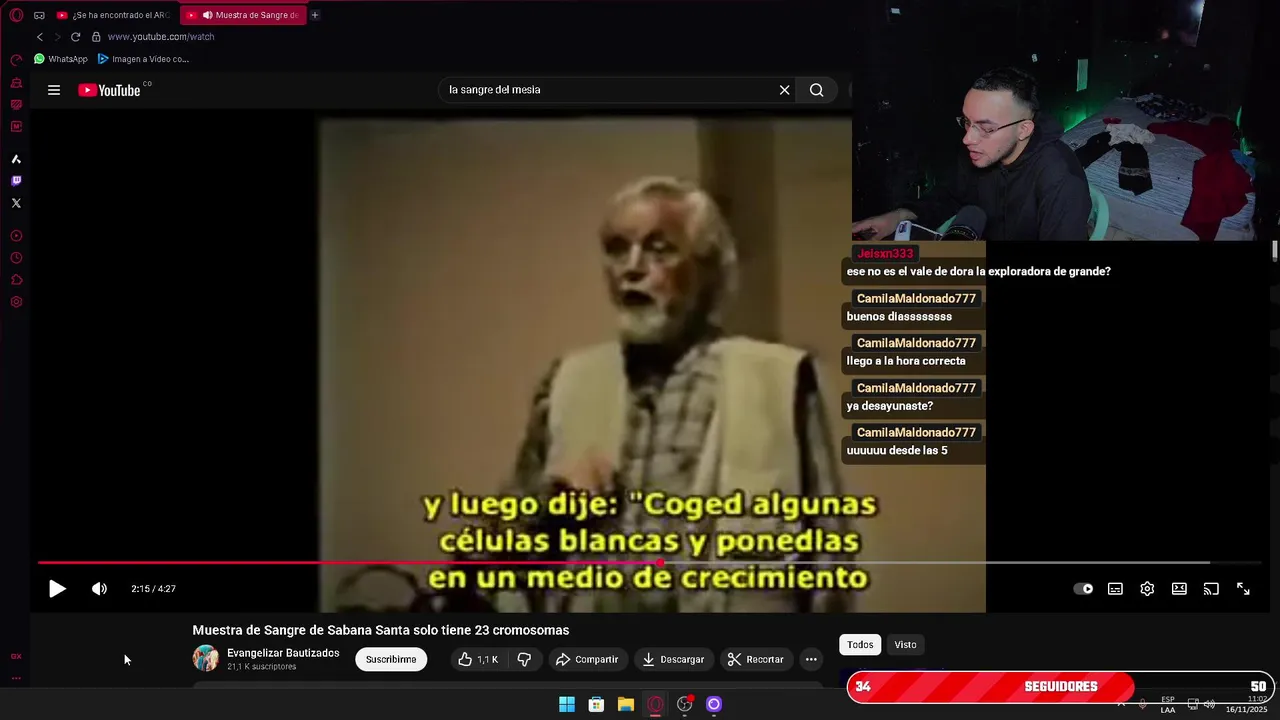Open the YouTube guide hamburger menu
The image size is (1280, 720).
point(54,90)
